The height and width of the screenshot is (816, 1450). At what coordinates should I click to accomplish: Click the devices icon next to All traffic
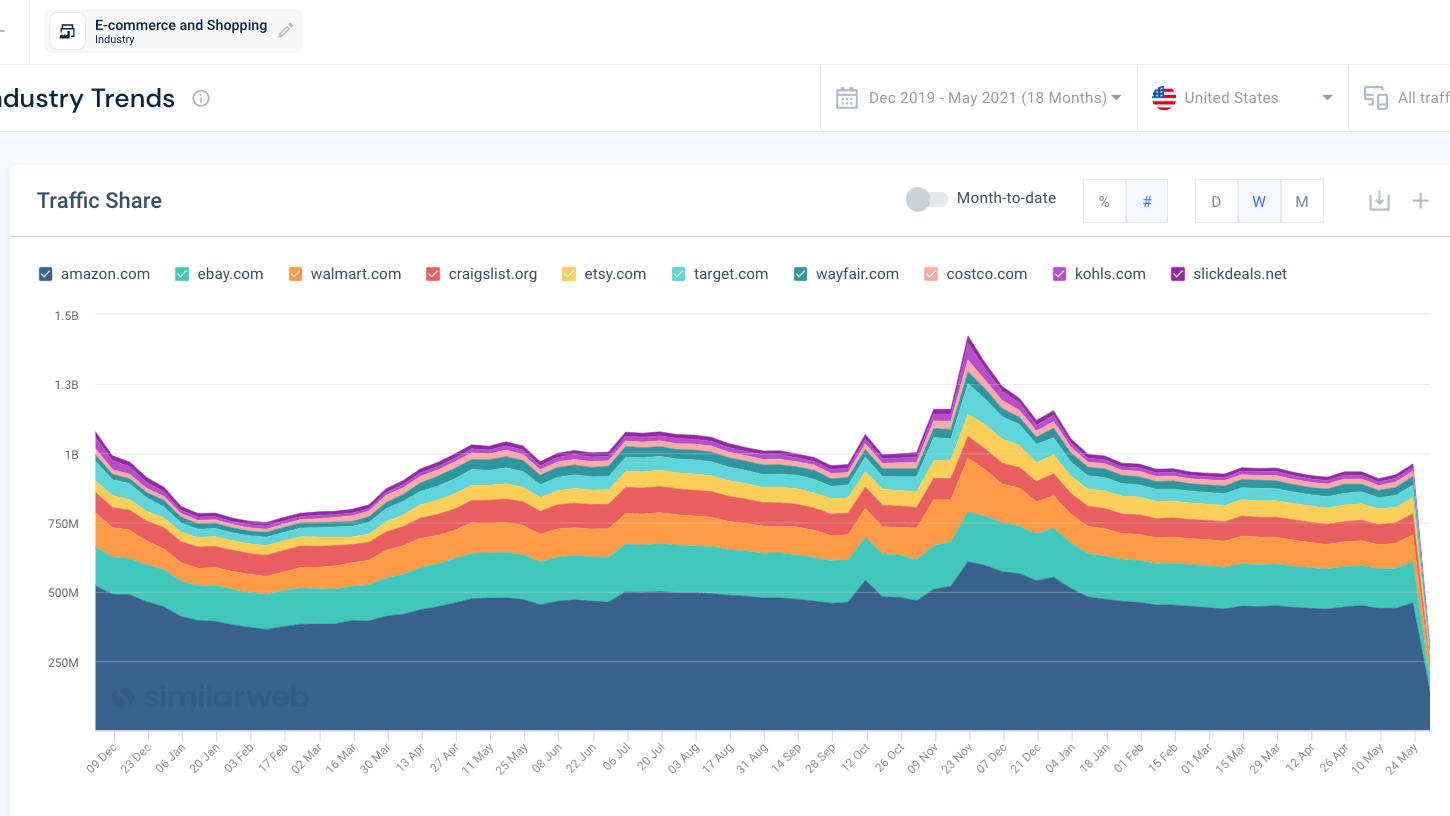click(x=1376, y=98)
